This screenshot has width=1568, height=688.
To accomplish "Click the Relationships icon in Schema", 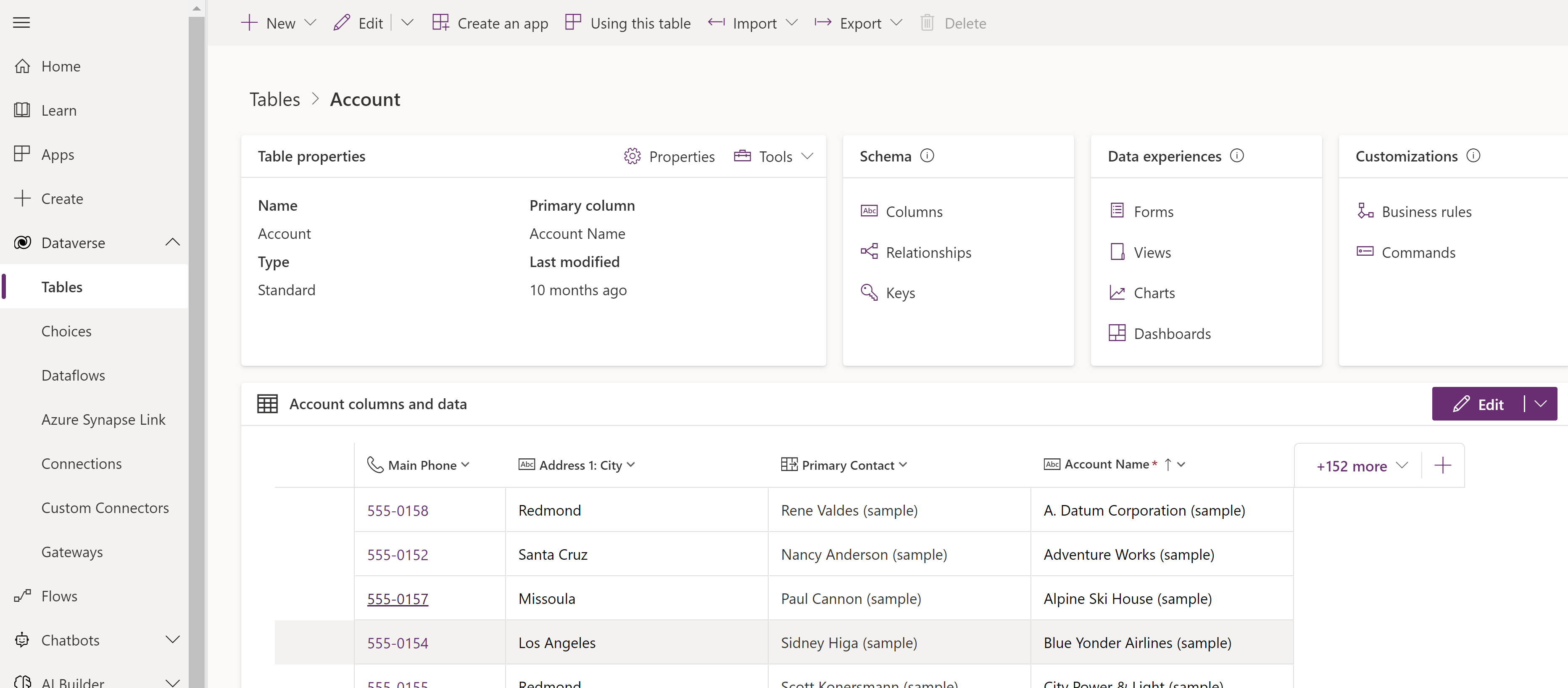I will 869,251.
